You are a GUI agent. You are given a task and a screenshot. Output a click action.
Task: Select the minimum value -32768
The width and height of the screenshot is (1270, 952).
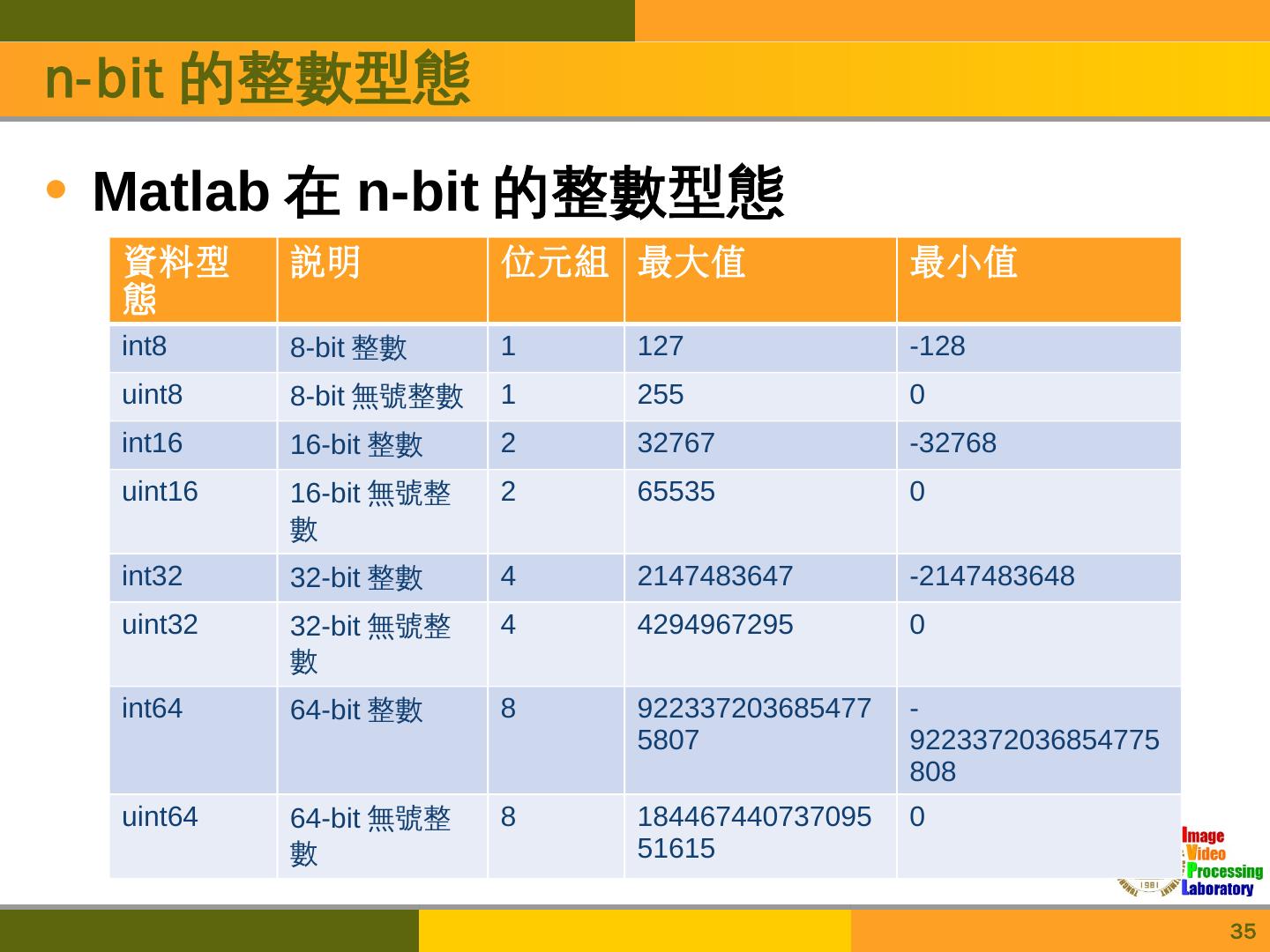point(953,443)
